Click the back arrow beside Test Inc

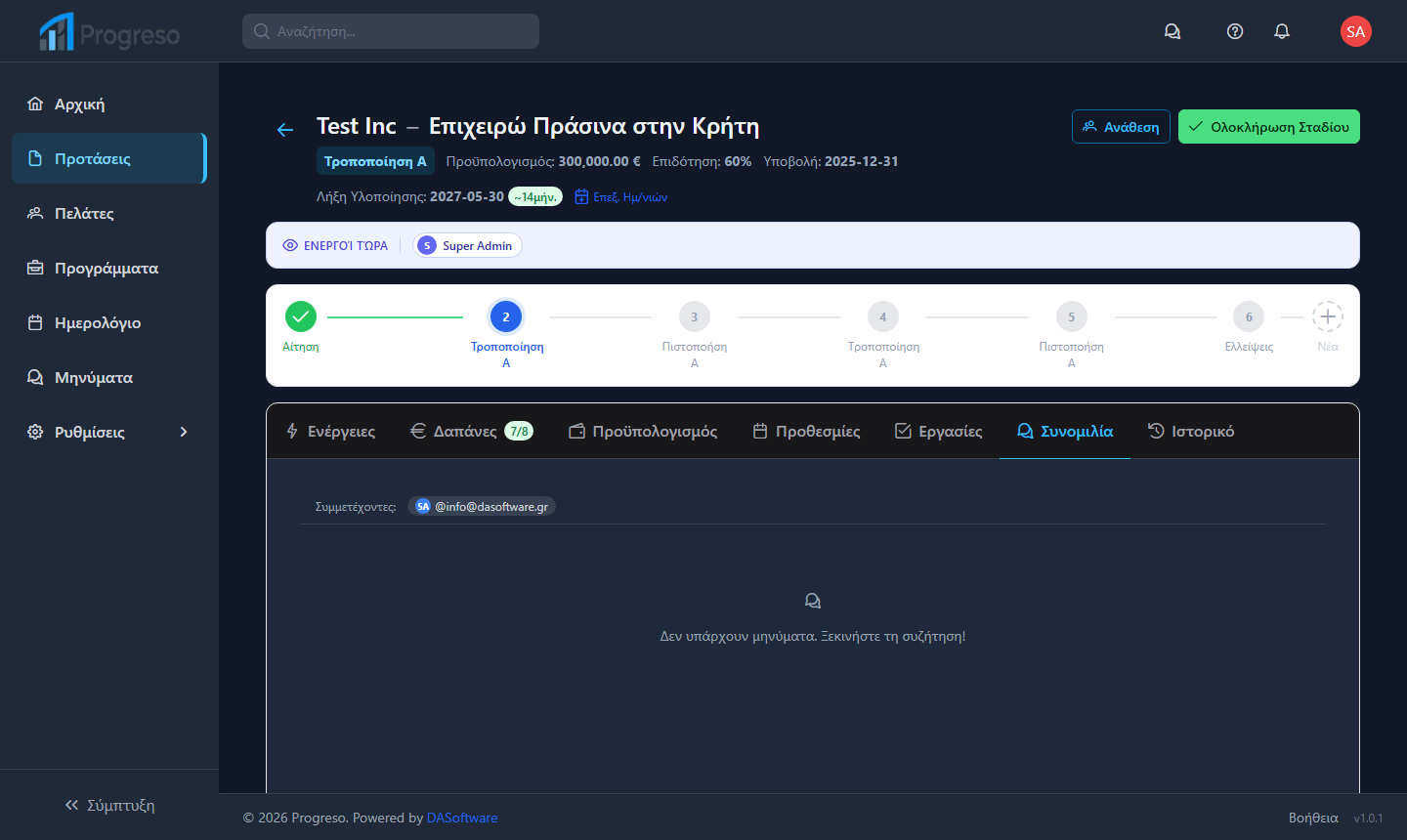[285, 130]
